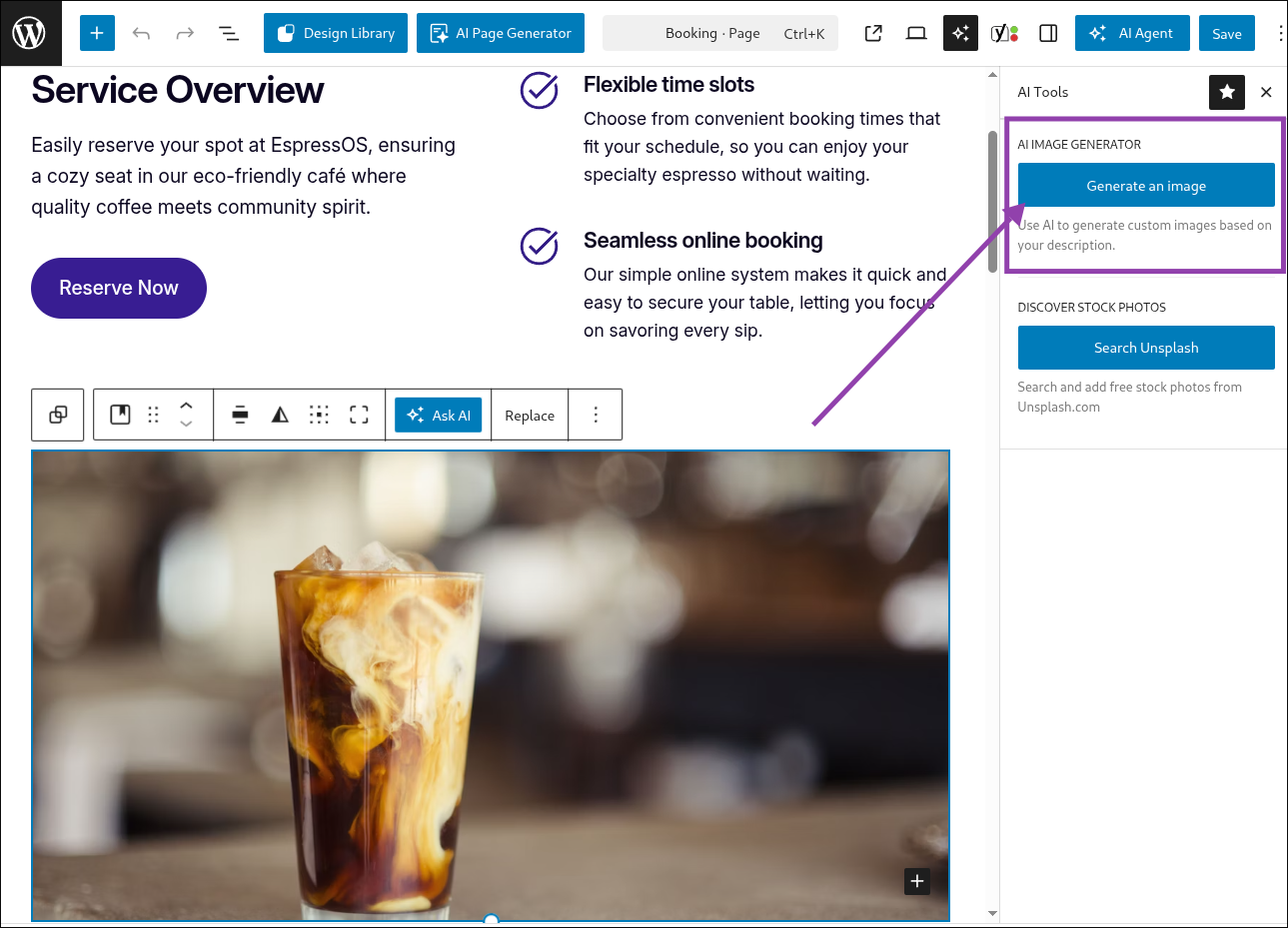This screenshot has width=1288, height=928.
Task: Open the block alignment options
Action: pos(240,415)
